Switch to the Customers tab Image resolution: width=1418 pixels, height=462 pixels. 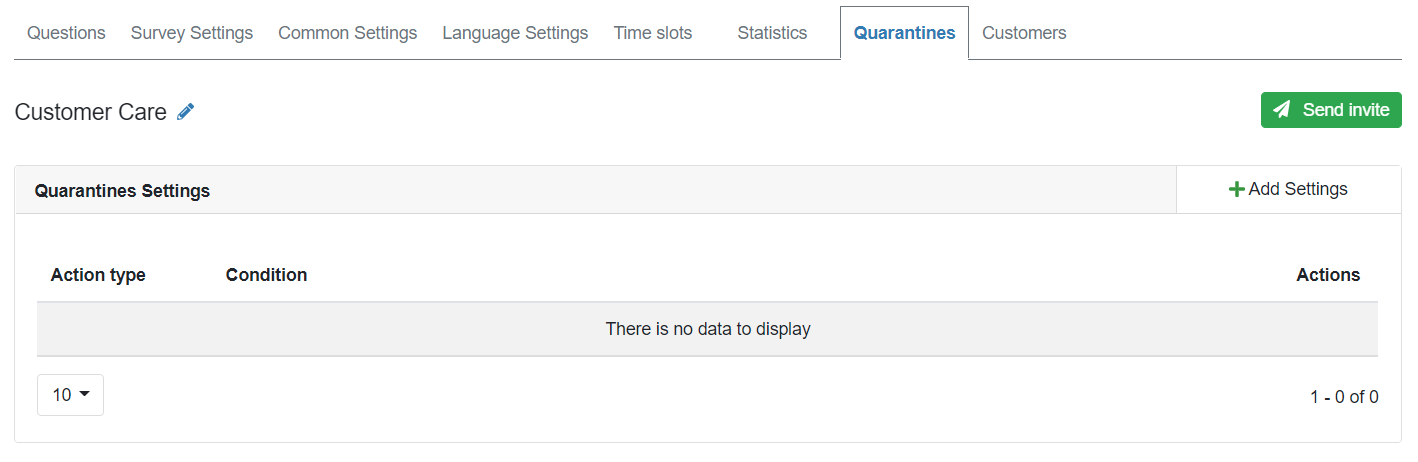tap(1024, 33)
